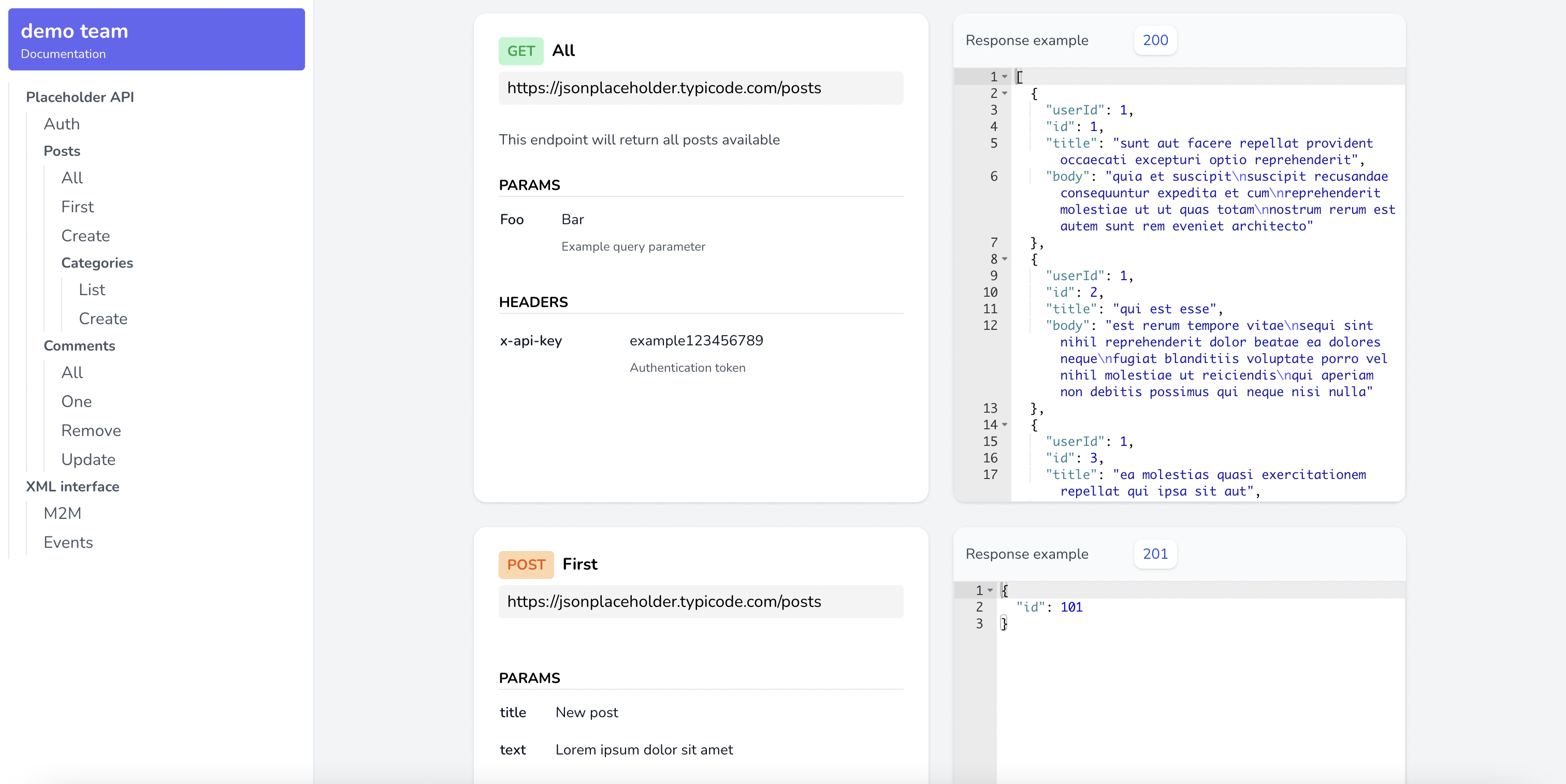
Task: Click the Bar parameter value
Action: (573, 220)
